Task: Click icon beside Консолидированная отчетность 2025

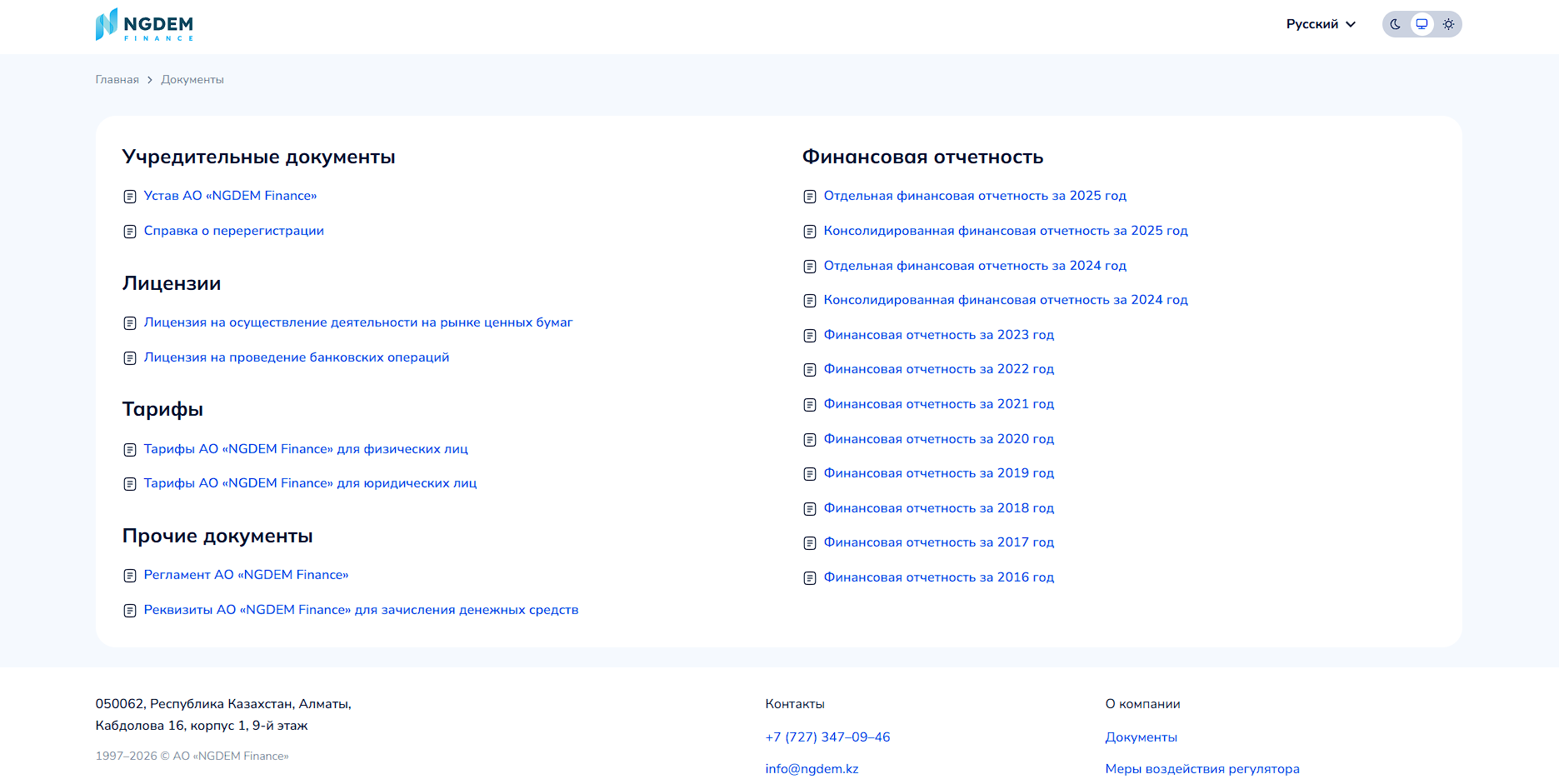Action: [x=810, y=232]
